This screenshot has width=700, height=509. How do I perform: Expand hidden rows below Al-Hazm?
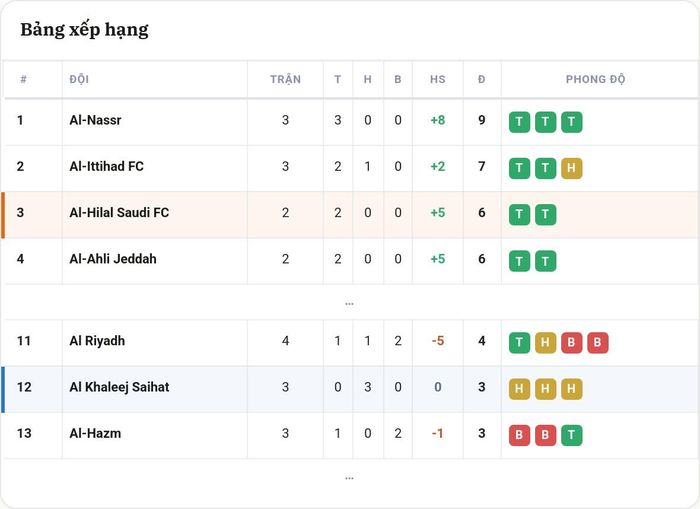coord(350,478)
